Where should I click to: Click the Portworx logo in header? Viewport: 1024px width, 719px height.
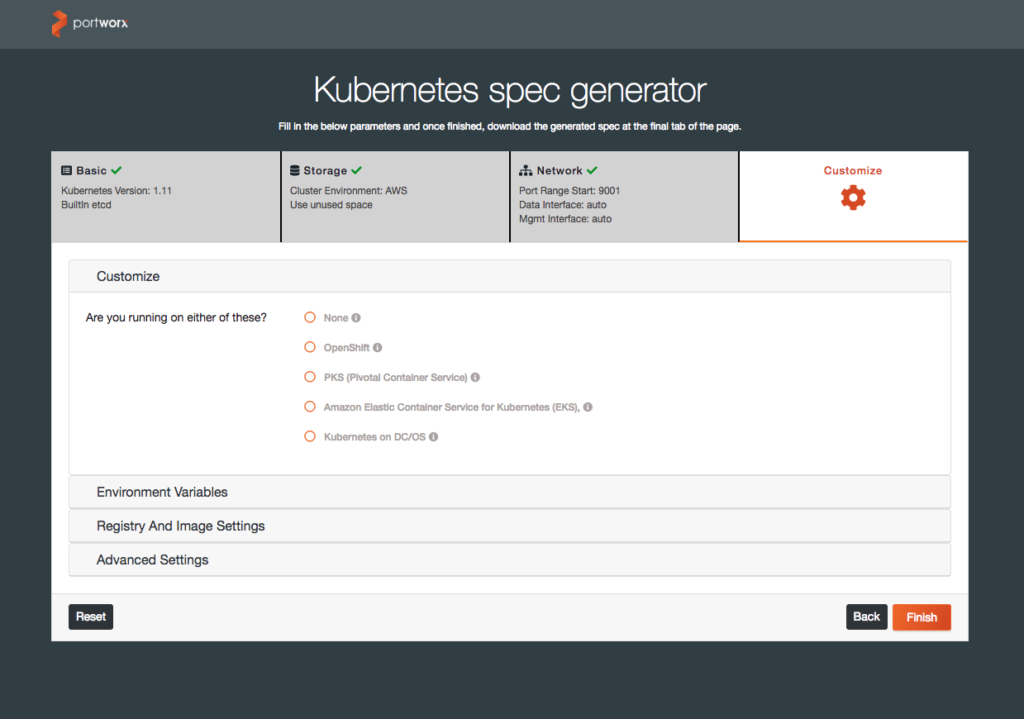[x=89, y=23]
